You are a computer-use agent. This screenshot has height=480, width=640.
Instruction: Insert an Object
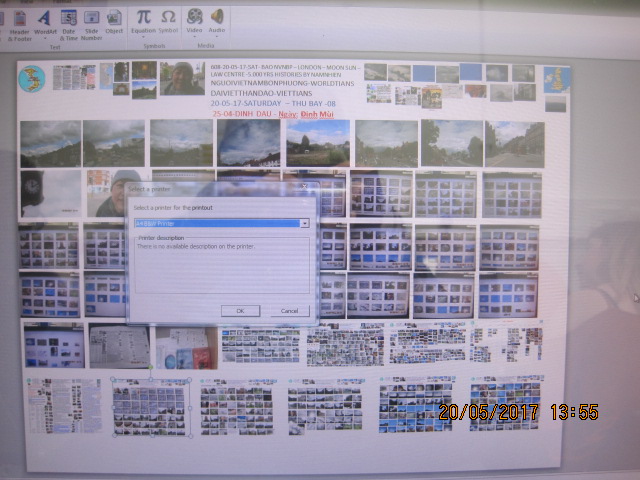tap(114, 22)
